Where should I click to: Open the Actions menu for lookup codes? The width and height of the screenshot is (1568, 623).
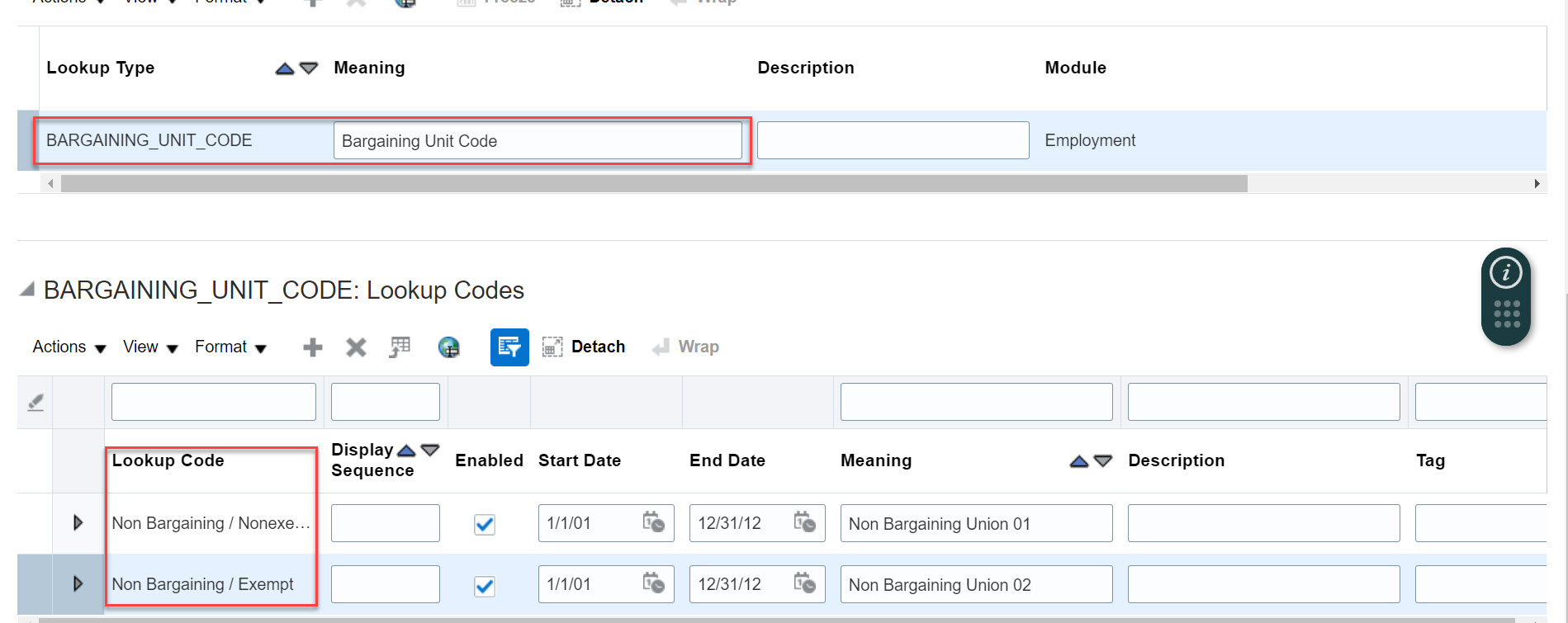(x=69, y=347)
